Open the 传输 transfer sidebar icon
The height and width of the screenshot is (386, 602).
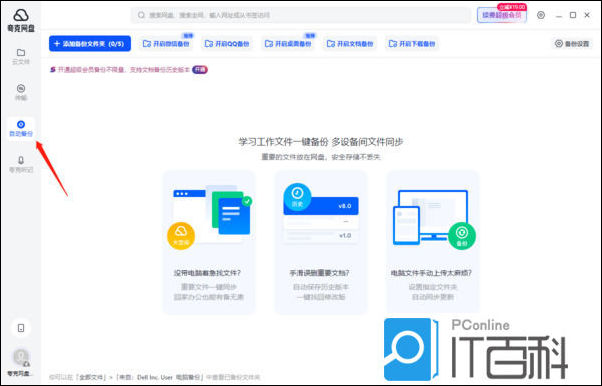(21, 92)
